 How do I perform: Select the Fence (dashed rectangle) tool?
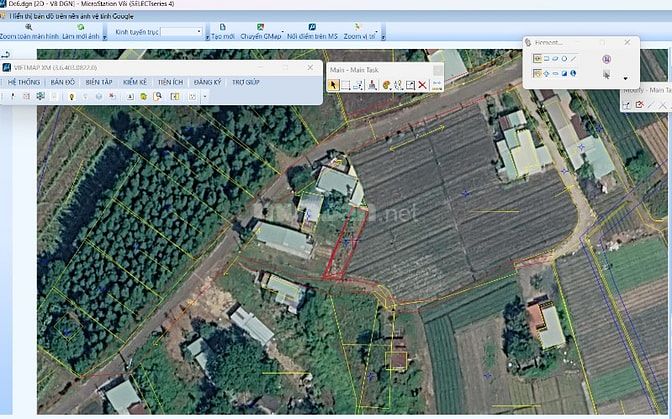click(345, 85)
